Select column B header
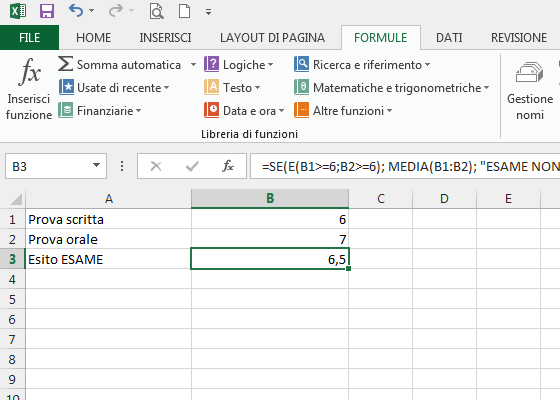Viewport: 560px width, 400px height. click(x=270, y=199)
